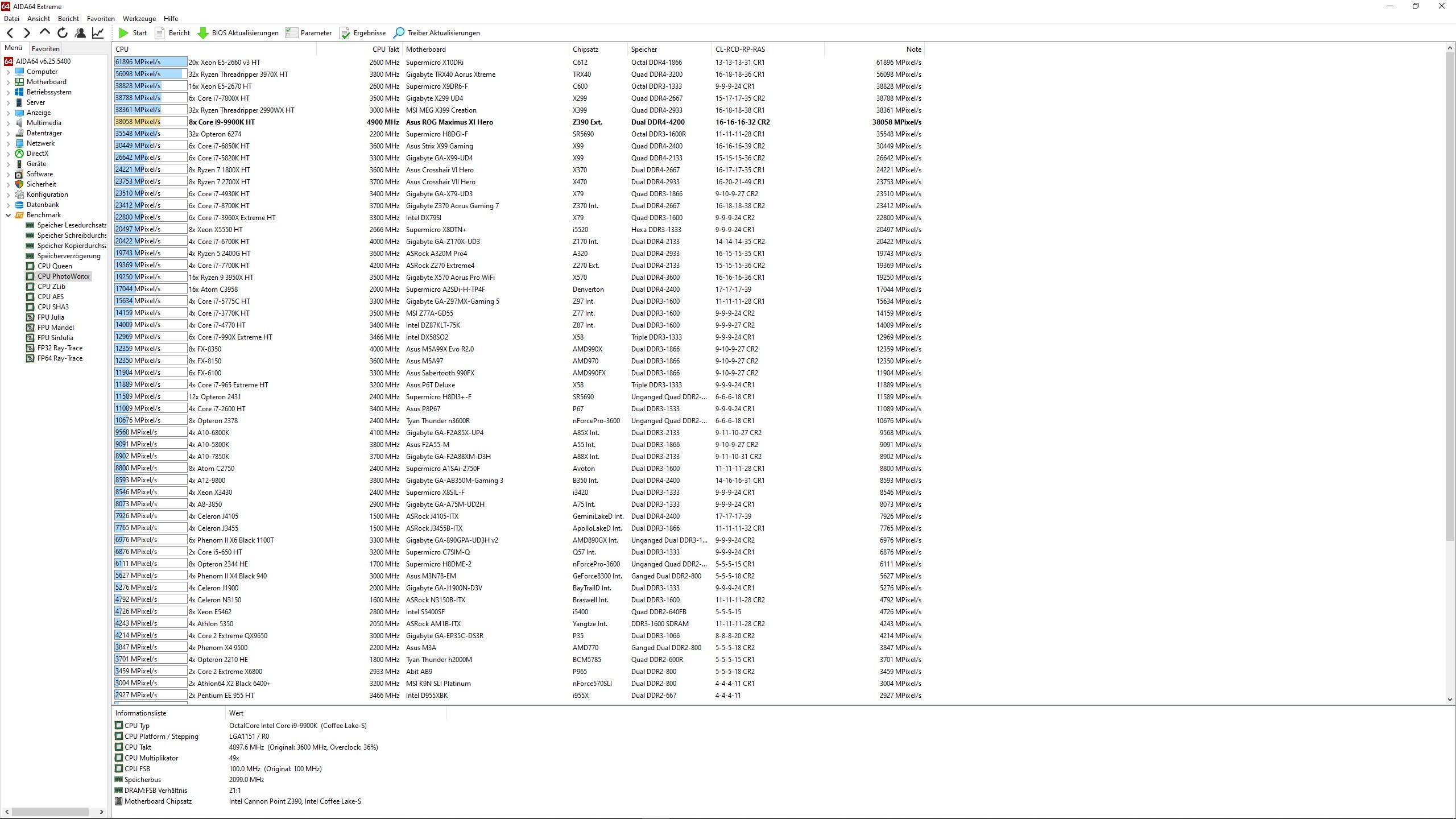Screen dimensions: 1456x819
Task: Open Parameter settings
Action: 309,33
